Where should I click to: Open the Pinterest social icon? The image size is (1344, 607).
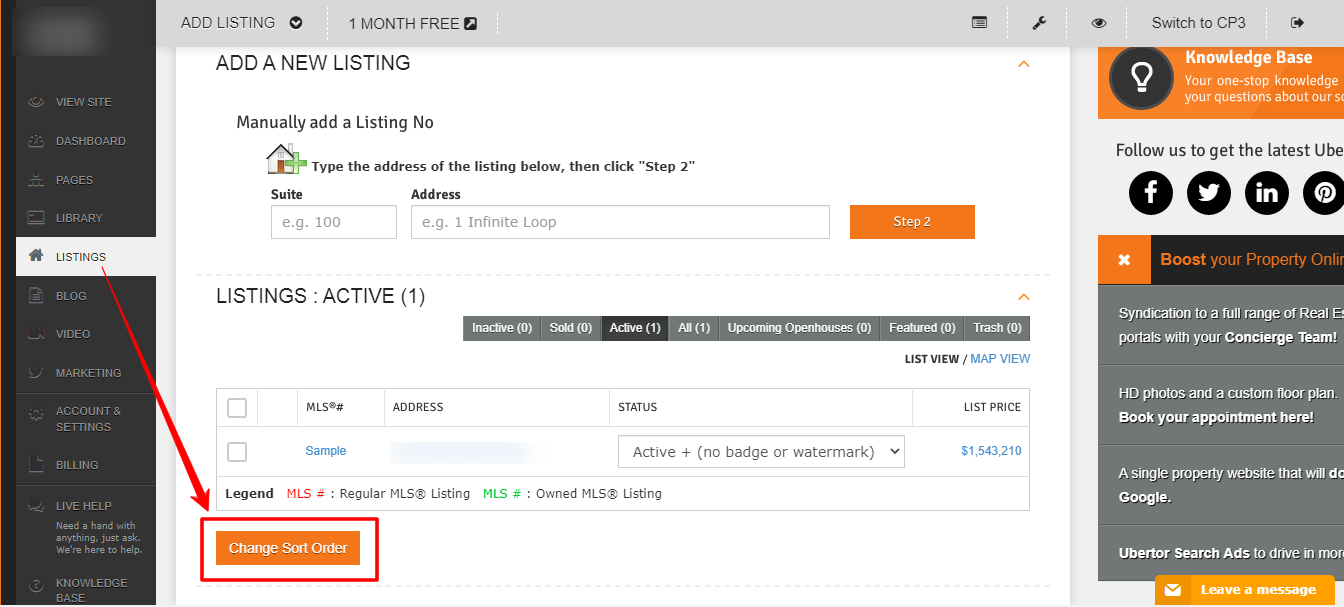pos(1325,192)
